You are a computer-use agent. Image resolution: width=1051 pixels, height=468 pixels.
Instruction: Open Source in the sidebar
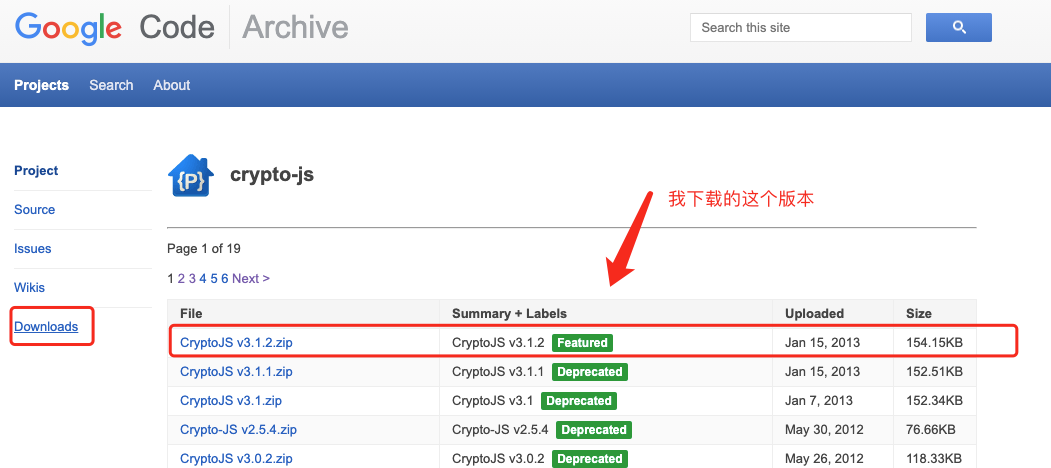click(34, 210)
